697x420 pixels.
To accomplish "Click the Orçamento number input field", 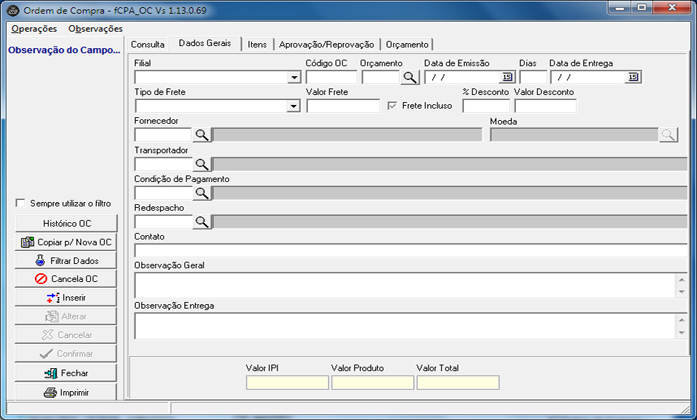I will [381, 77].
